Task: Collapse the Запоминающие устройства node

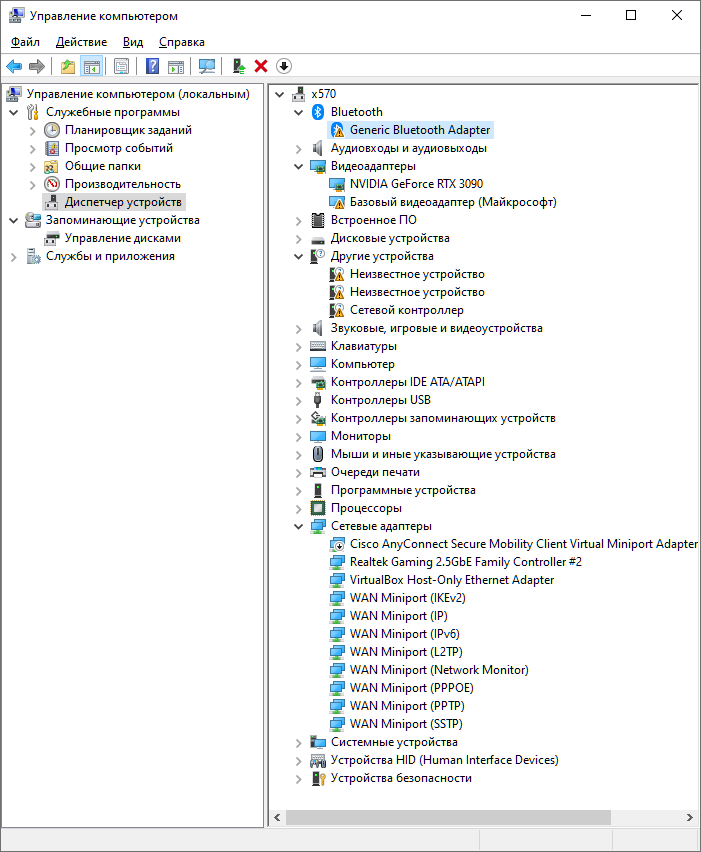Action: (x=14, y=221)
